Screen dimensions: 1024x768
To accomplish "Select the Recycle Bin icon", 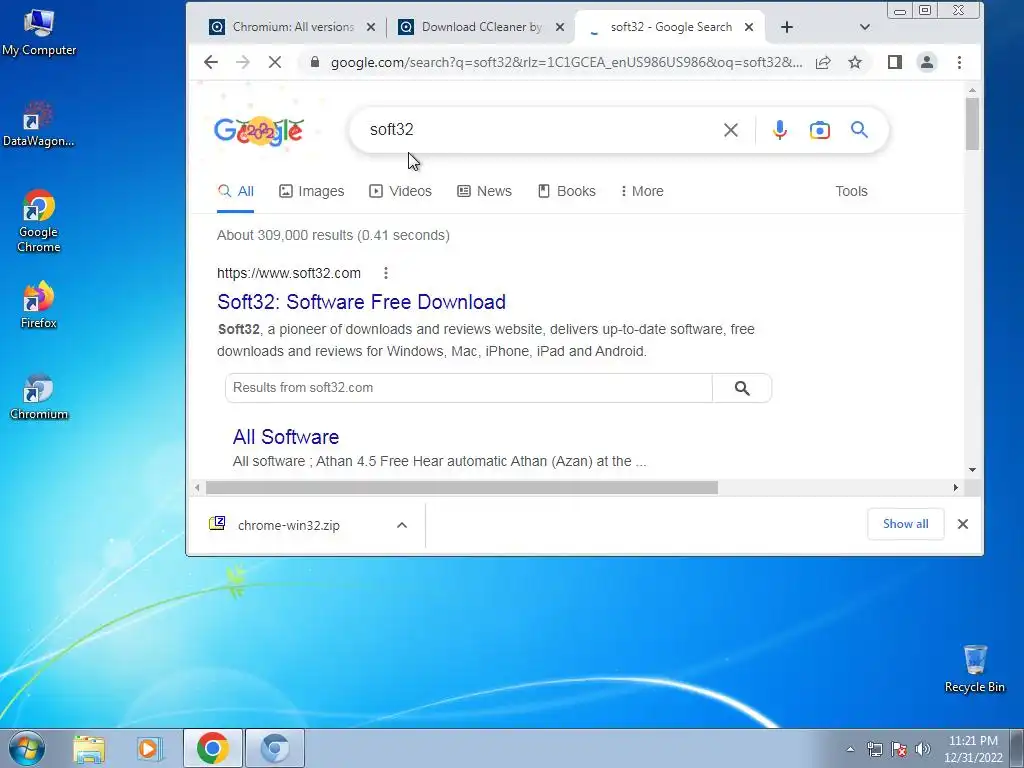I will [974, 669].
